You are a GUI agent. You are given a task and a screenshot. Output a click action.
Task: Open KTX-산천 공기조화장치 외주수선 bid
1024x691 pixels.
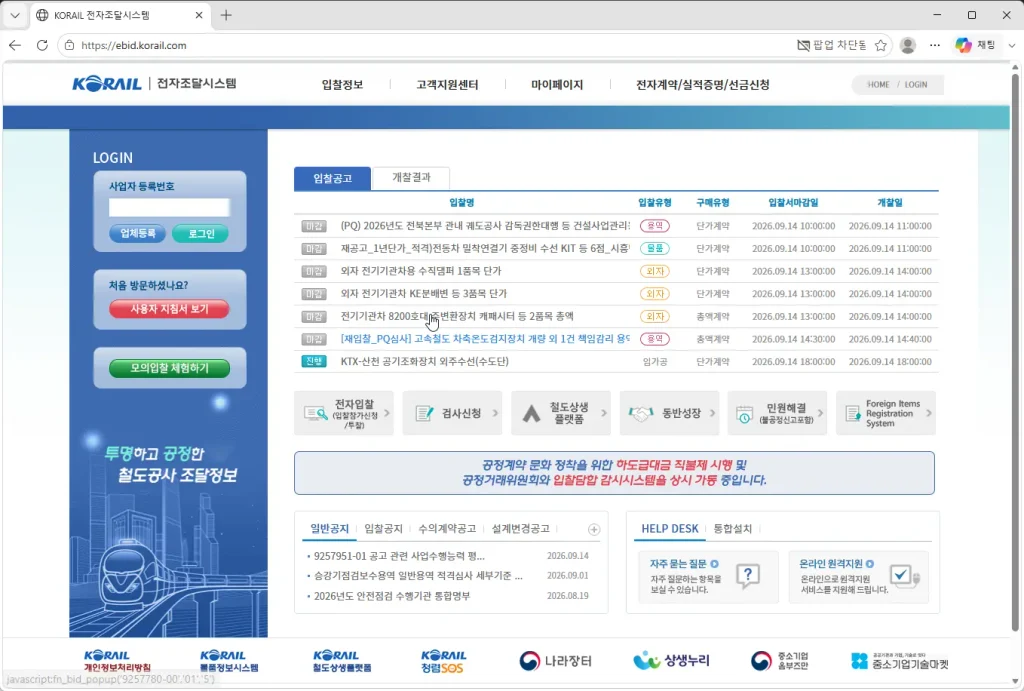point(424,361)
